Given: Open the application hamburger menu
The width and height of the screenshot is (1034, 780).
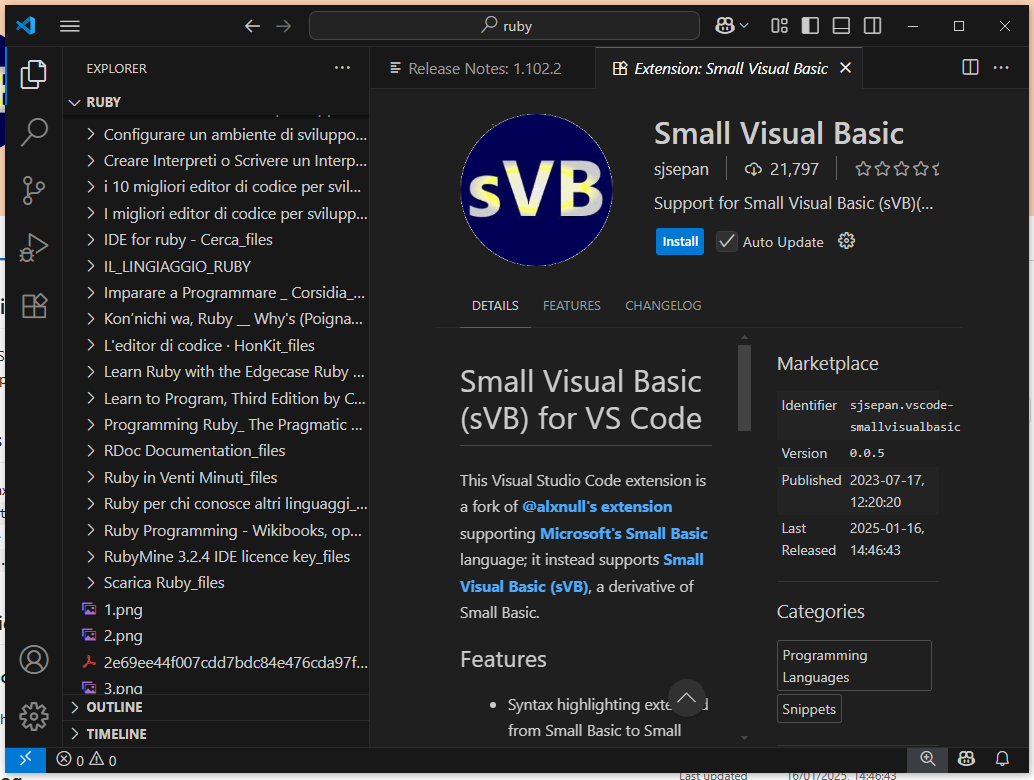Looking at the screenshot, I should (70, 26).
